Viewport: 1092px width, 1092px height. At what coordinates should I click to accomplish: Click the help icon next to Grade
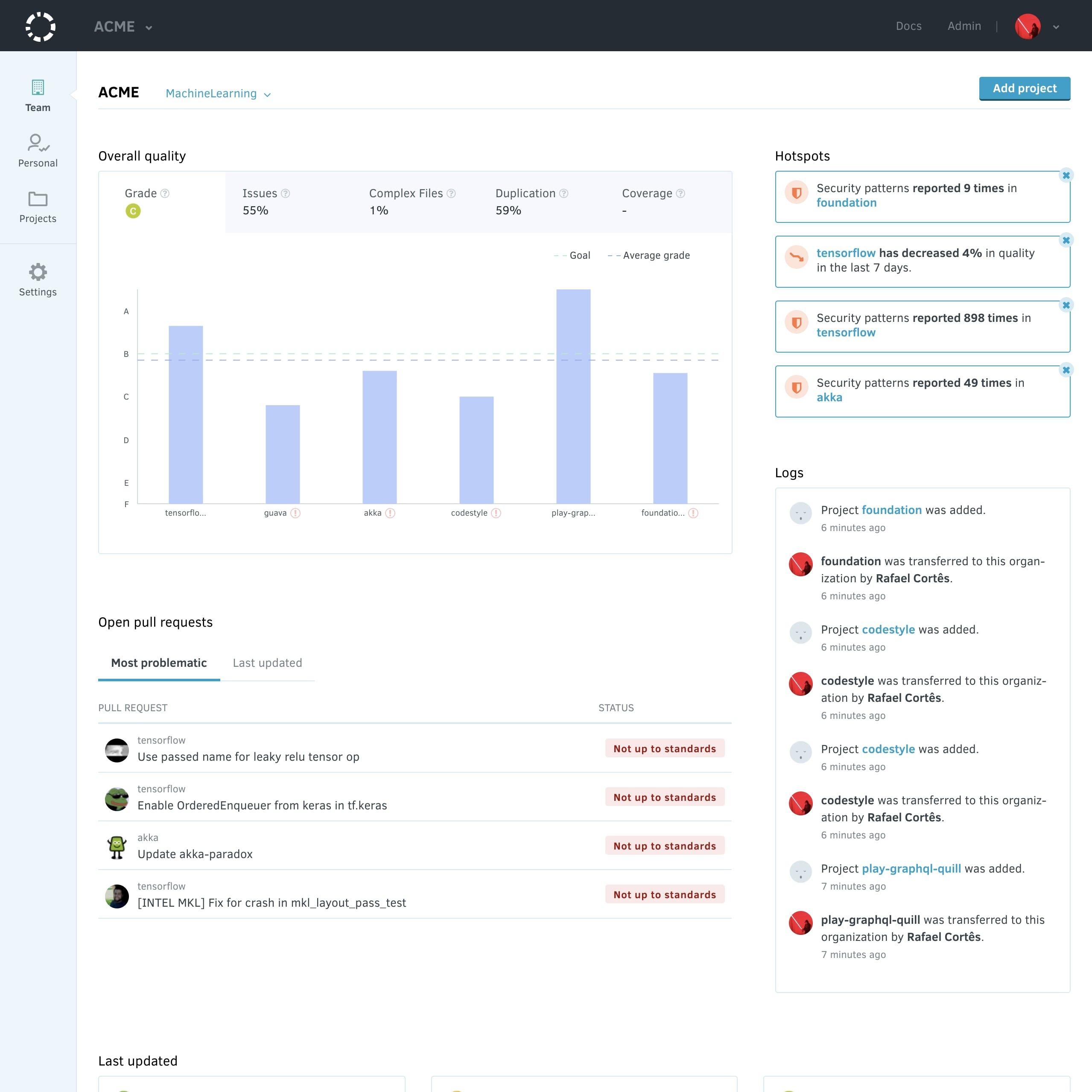coord(165,193)
